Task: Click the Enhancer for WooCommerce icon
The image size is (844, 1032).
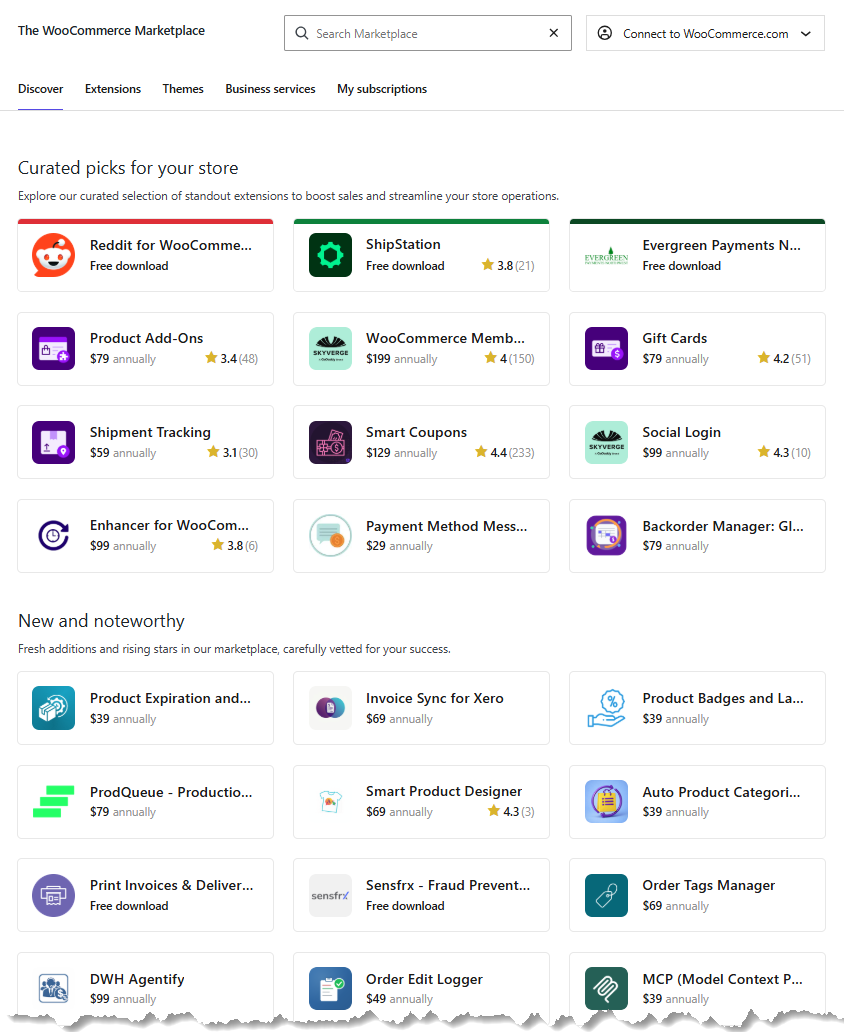Action: pyautogui.click(x=53, y=536)
